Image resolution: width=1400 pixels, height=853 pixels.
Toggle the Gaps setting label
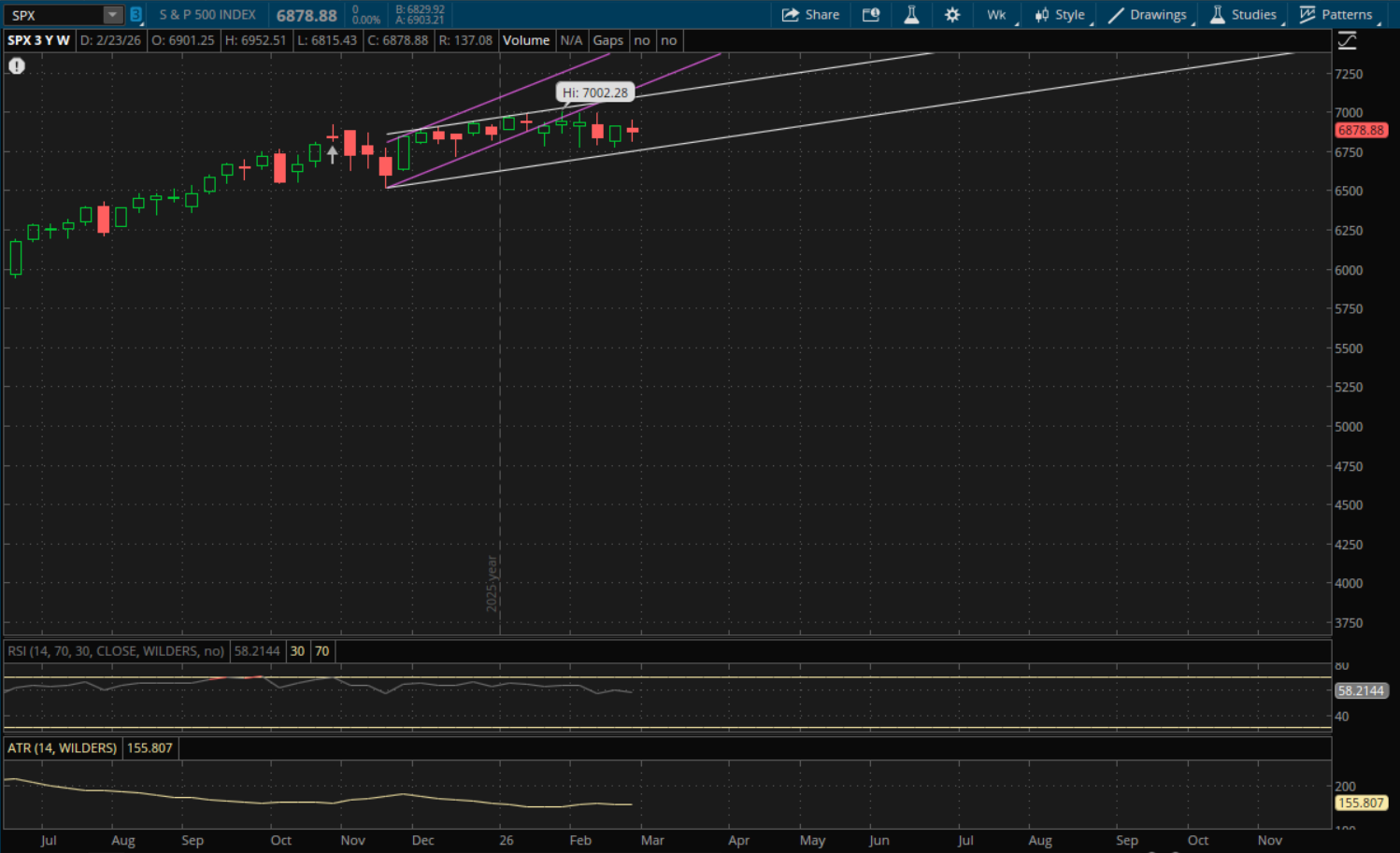[607, 40]
